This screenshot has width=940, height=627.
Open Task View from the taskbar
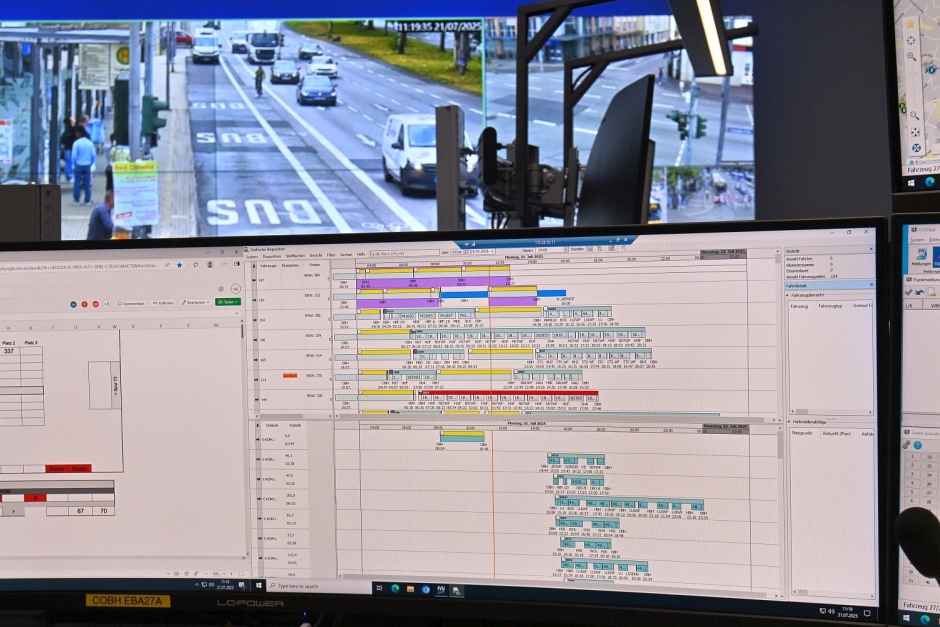tap(379, 588)
